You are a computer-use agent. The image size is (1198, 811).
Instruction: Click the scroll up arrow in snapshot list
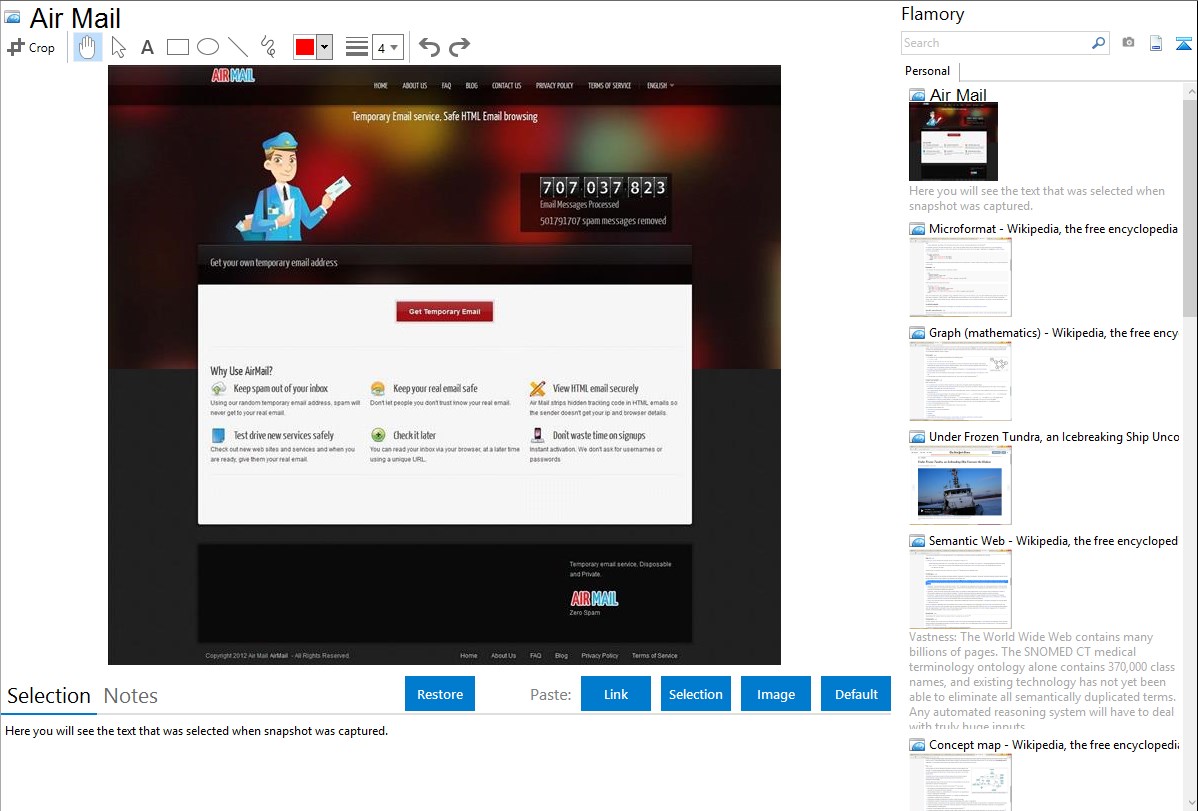pyautogui.click(x=1191, y=91)
